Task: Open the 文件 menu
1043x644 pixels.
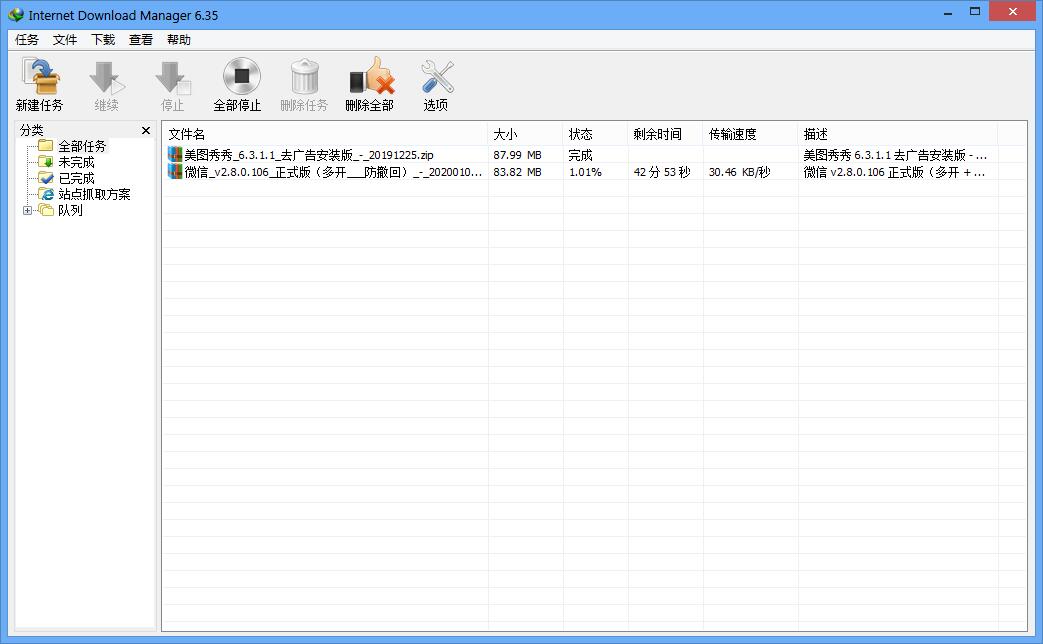Action: pos(65,40)
